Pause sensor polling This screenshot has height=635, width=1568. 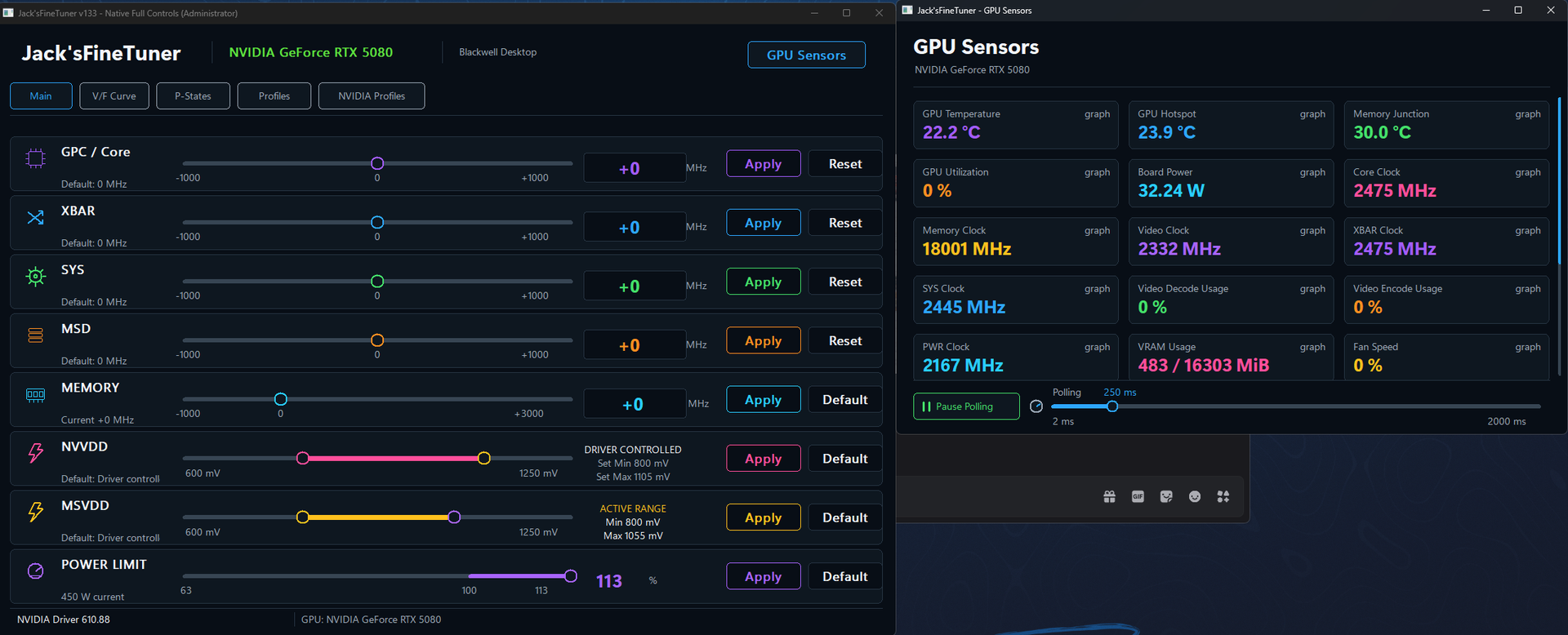point(966,406)
